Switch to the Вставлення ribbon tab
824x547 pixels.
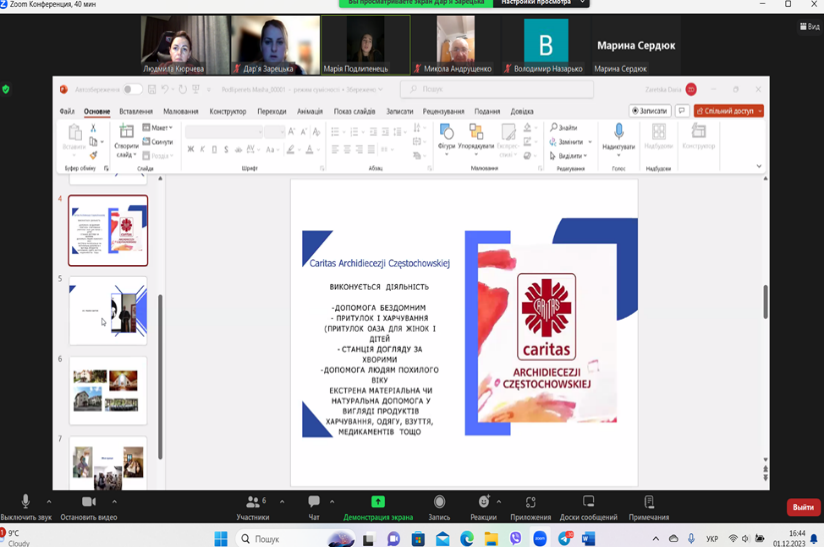click(x=136, y=112)
